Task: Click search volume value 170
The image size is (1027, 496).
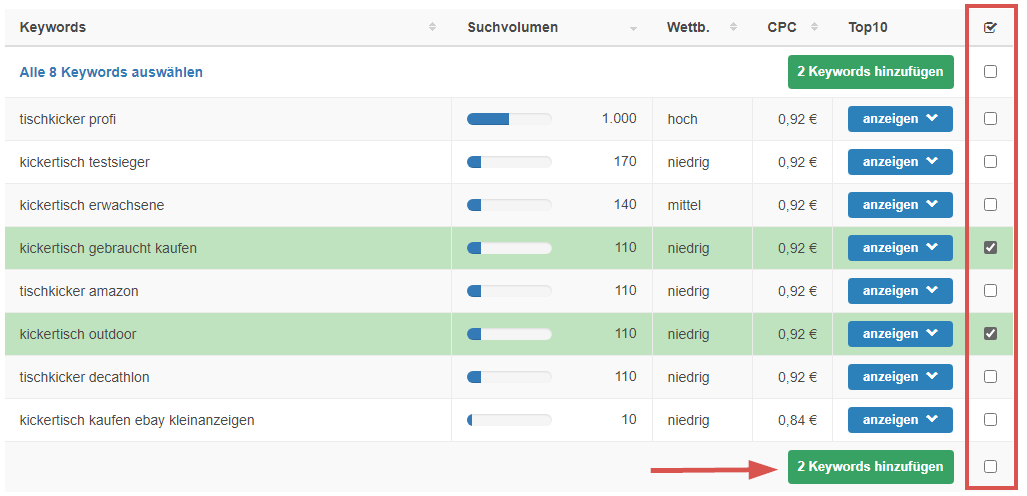Action: pos(626,161)
